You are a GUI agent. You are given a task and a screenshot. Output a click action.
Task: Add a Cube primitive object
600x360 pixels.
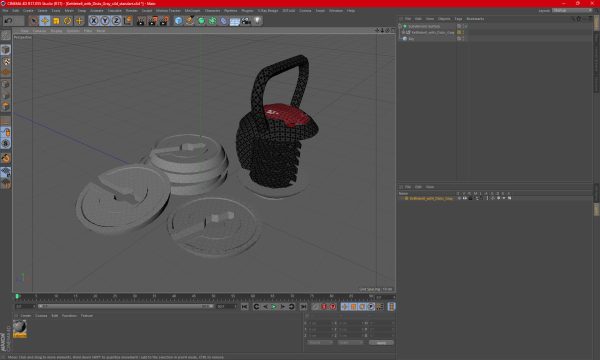point(178,21)
